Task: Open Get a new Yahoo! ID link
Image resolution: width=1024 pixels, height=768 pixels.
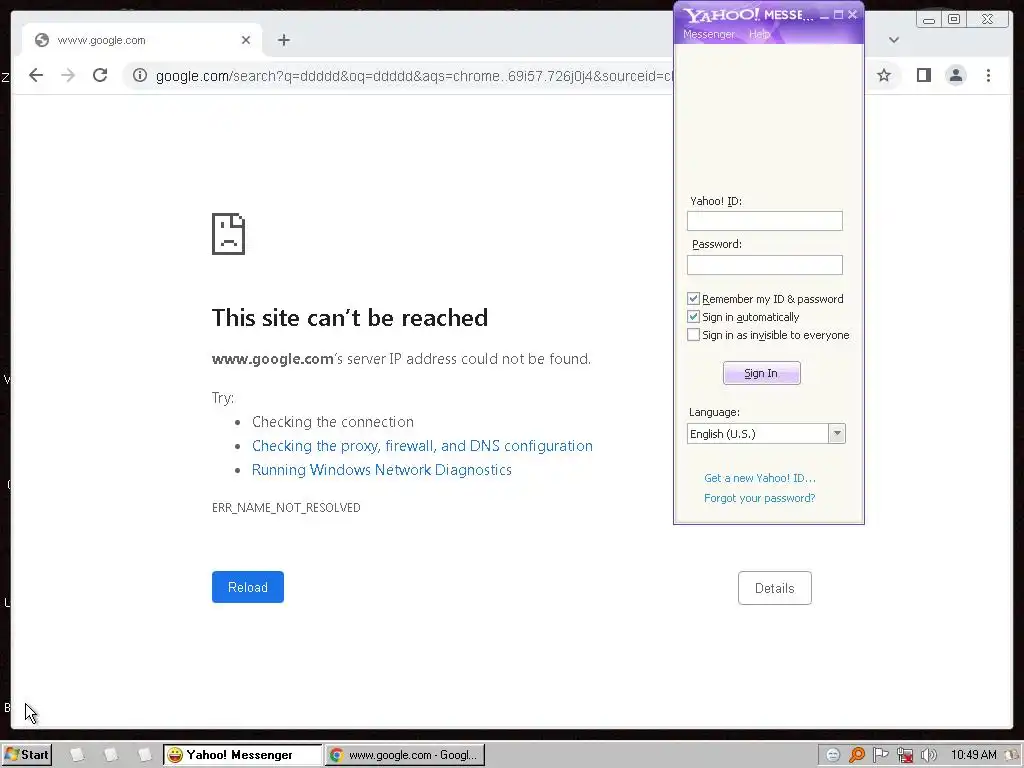Action: point(760,478)
